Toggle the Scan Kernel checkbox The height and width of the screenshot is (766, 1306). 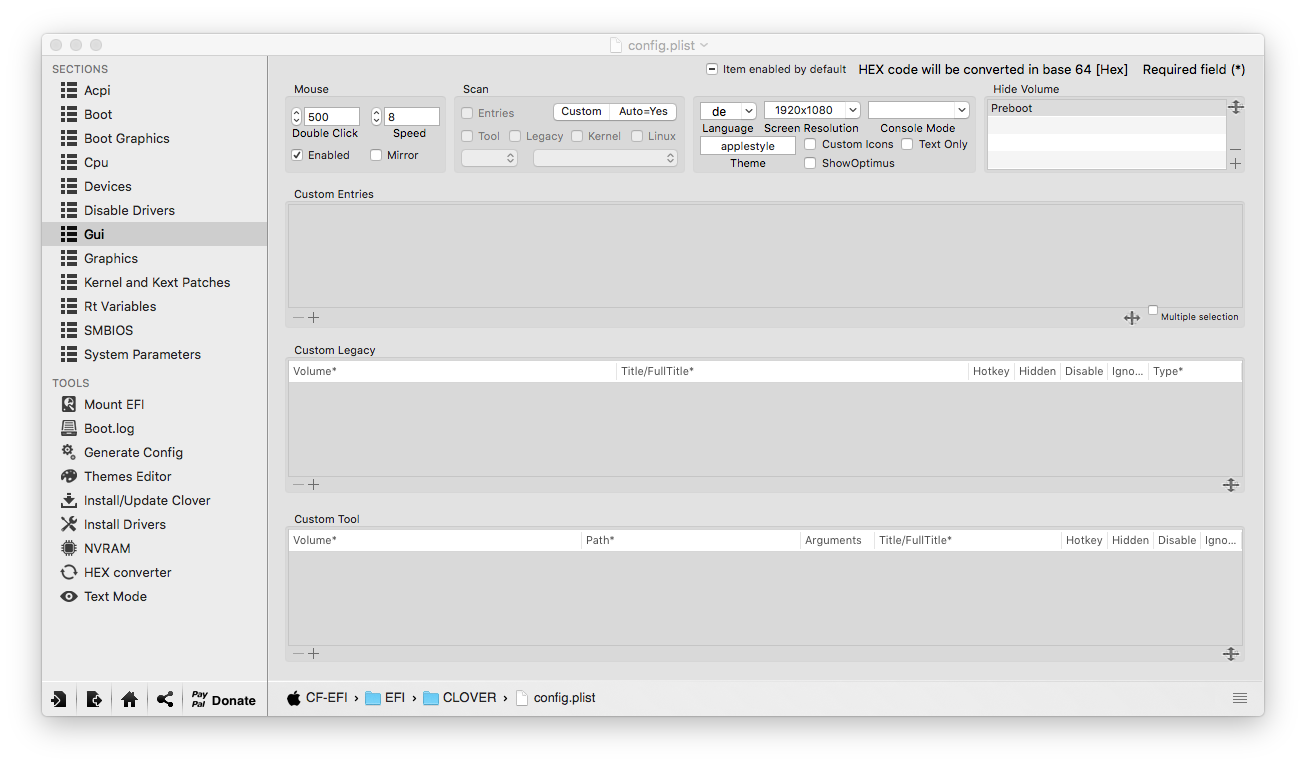coord(576,136)
